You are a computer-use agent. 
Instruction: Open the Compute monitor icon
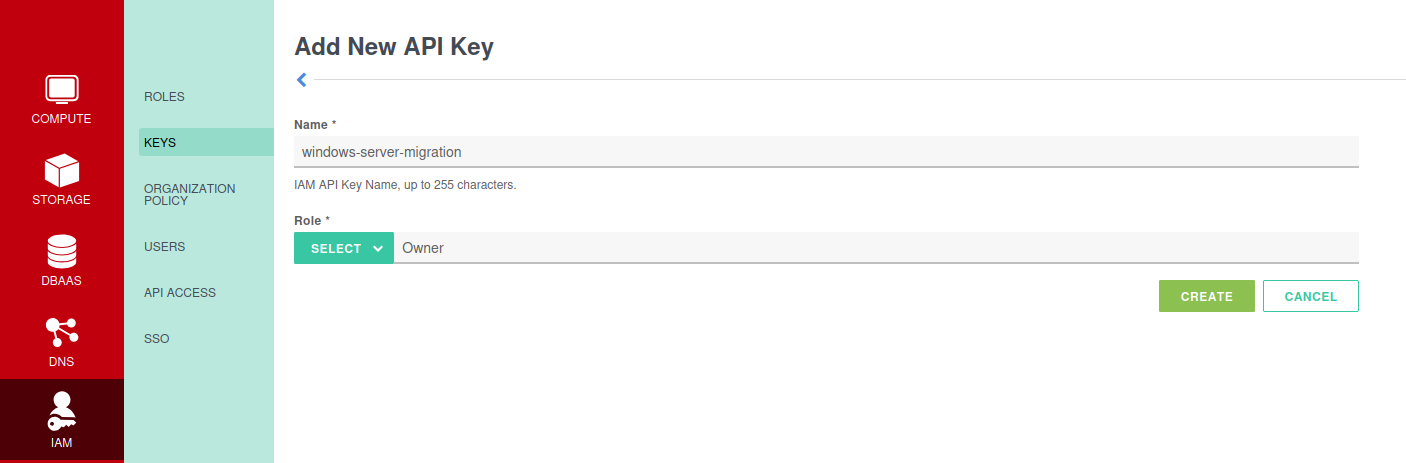pyautogui.click(x=61, y=89)
